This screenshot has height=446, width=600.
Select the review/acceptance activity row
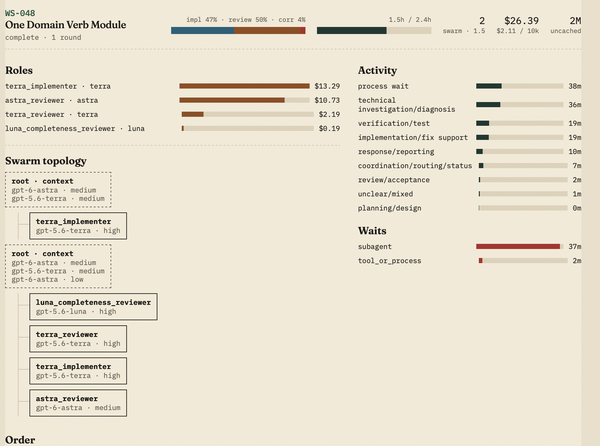point(470,180)
